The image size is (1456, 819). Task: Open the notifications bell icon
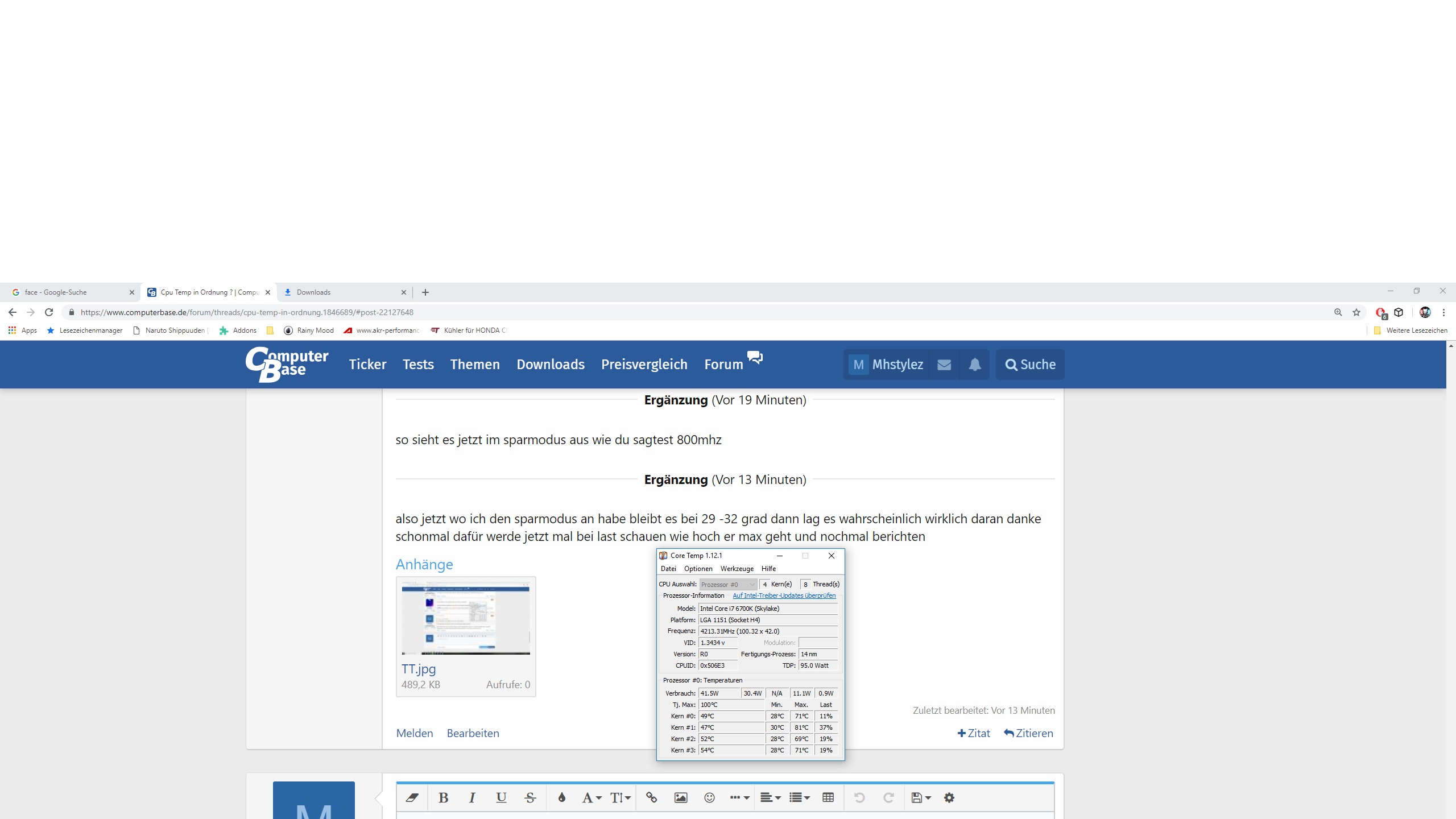point(975,365)
